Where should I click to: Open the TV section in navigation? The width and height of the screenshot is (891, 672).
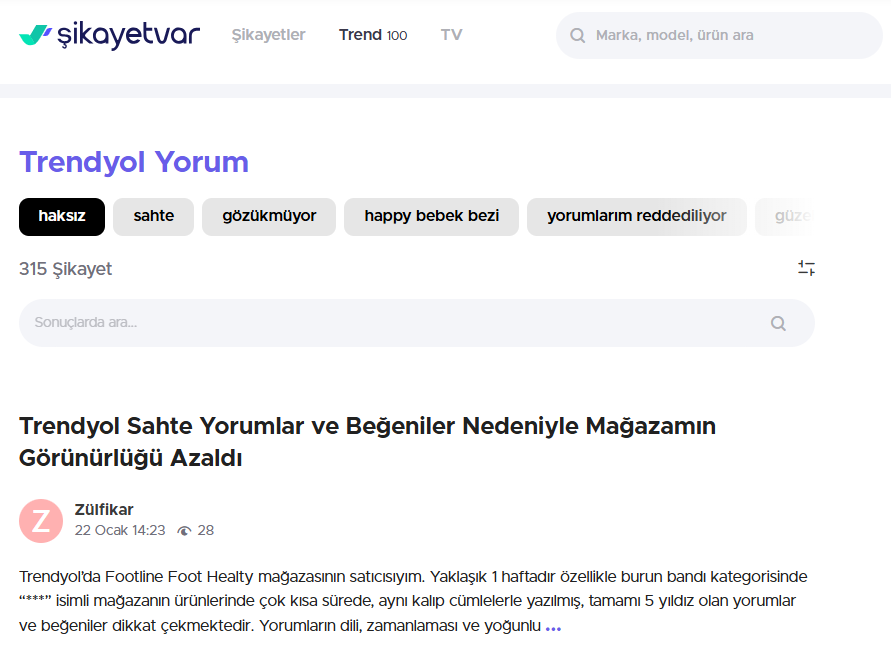[x=451, y=35]
